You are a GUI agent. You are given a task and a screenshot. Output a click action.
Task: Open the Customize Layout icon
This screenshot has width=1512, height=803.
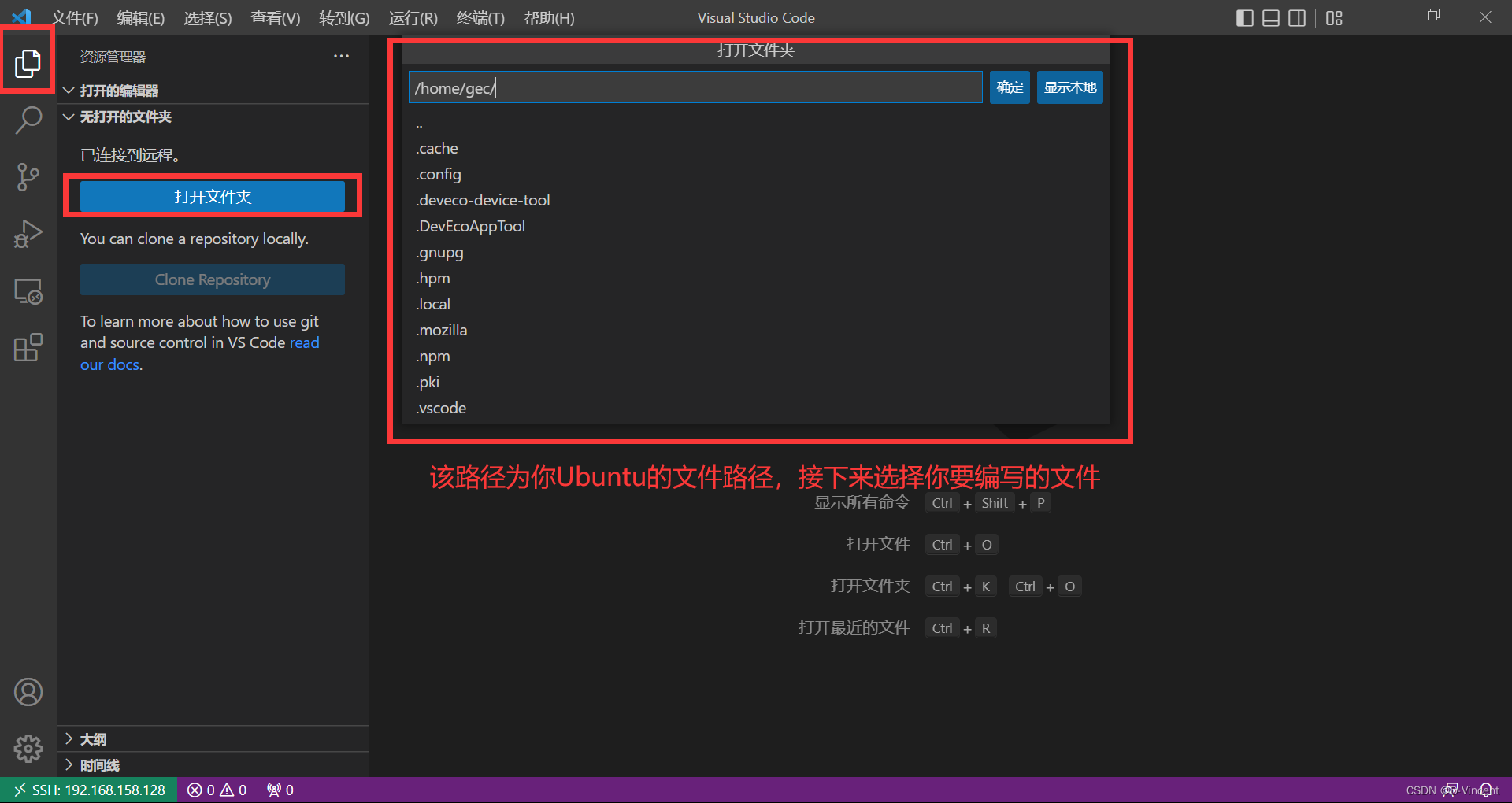(1334, 18)
